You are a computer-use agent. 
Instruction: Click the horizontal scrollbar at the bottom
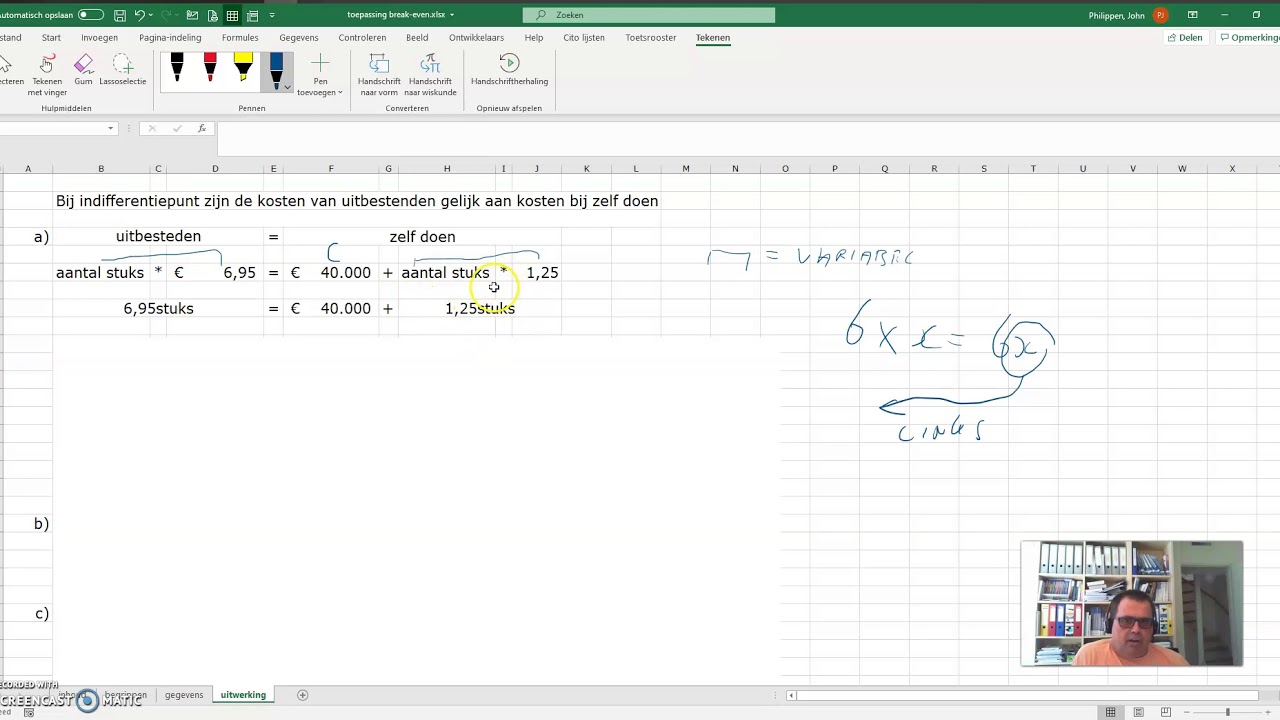click(x=1022, y=695)
